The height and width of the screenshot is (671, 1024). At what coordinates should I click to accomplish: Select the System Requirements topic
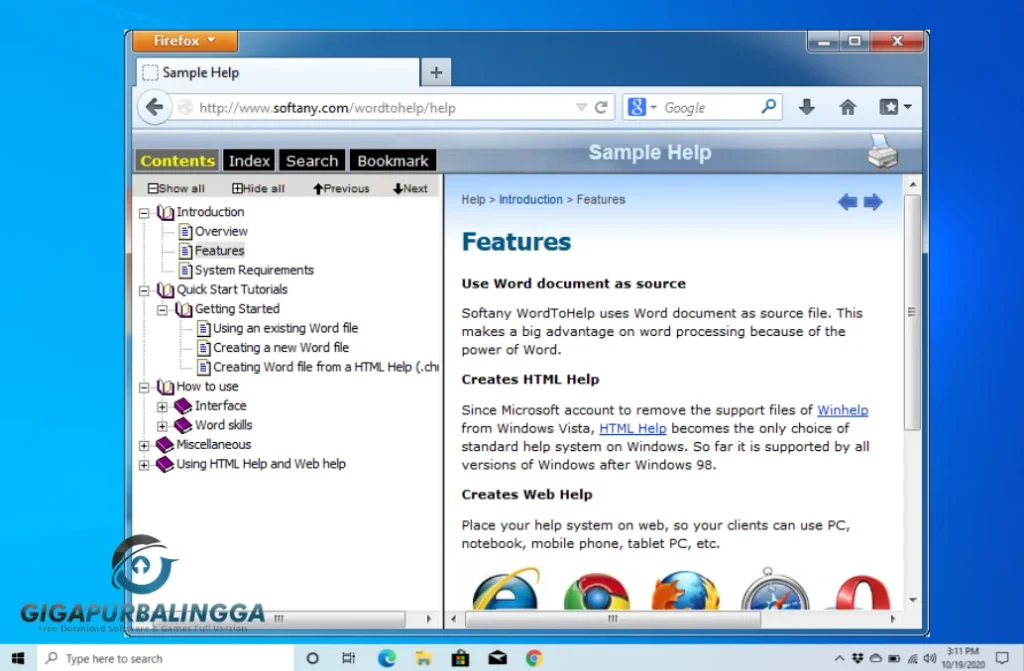253,270
